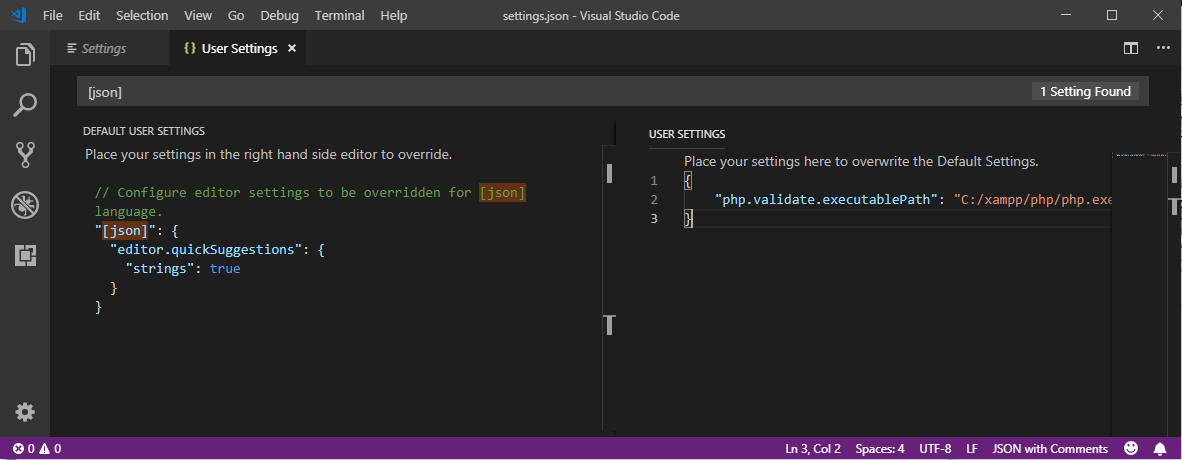Click the "strings" key in default settings
Screen dimensions: 1182x460
(161, 268)
